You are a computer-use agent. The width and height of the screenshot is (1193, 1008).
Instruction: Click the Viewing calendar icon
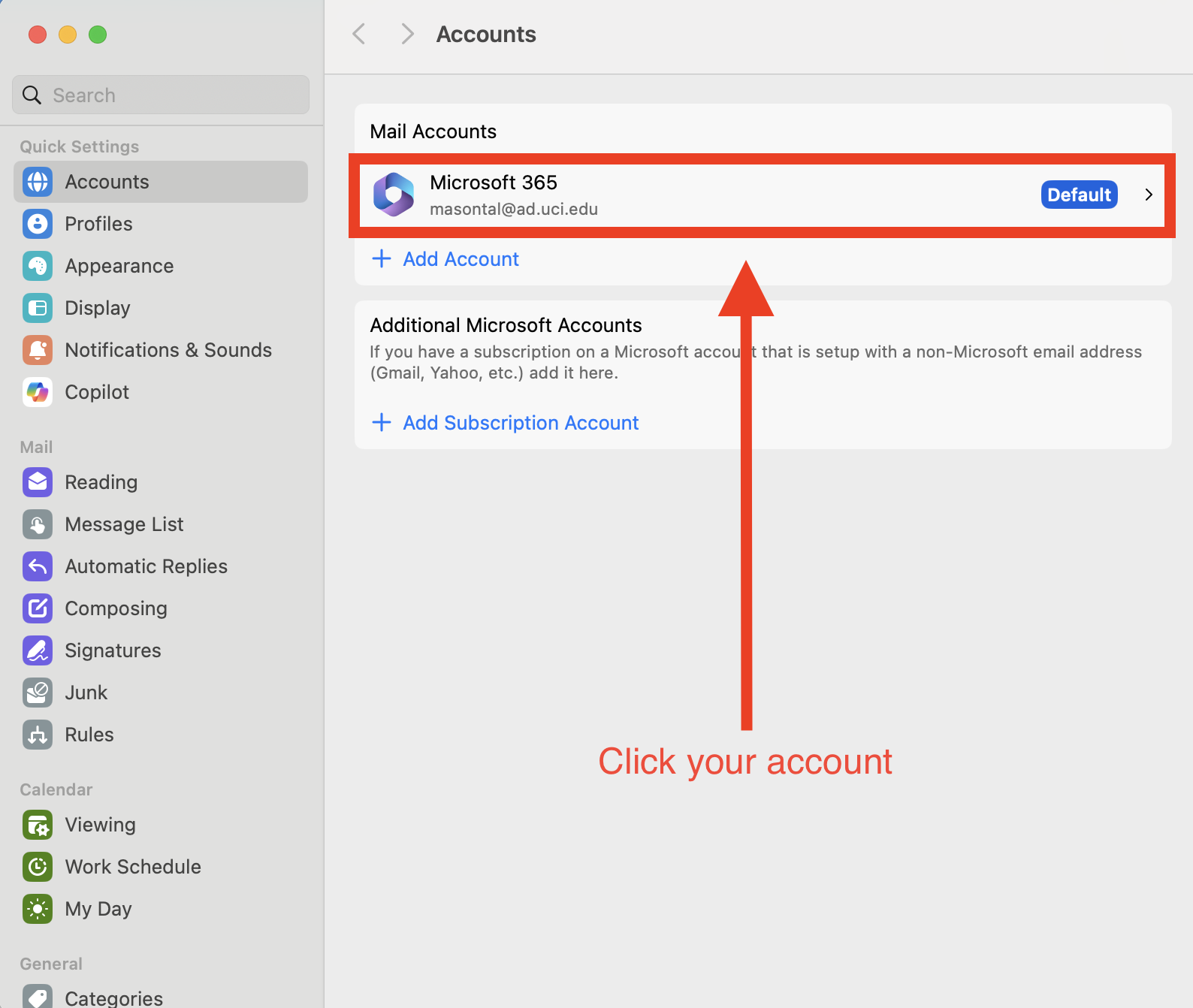[x=38, y=825]
